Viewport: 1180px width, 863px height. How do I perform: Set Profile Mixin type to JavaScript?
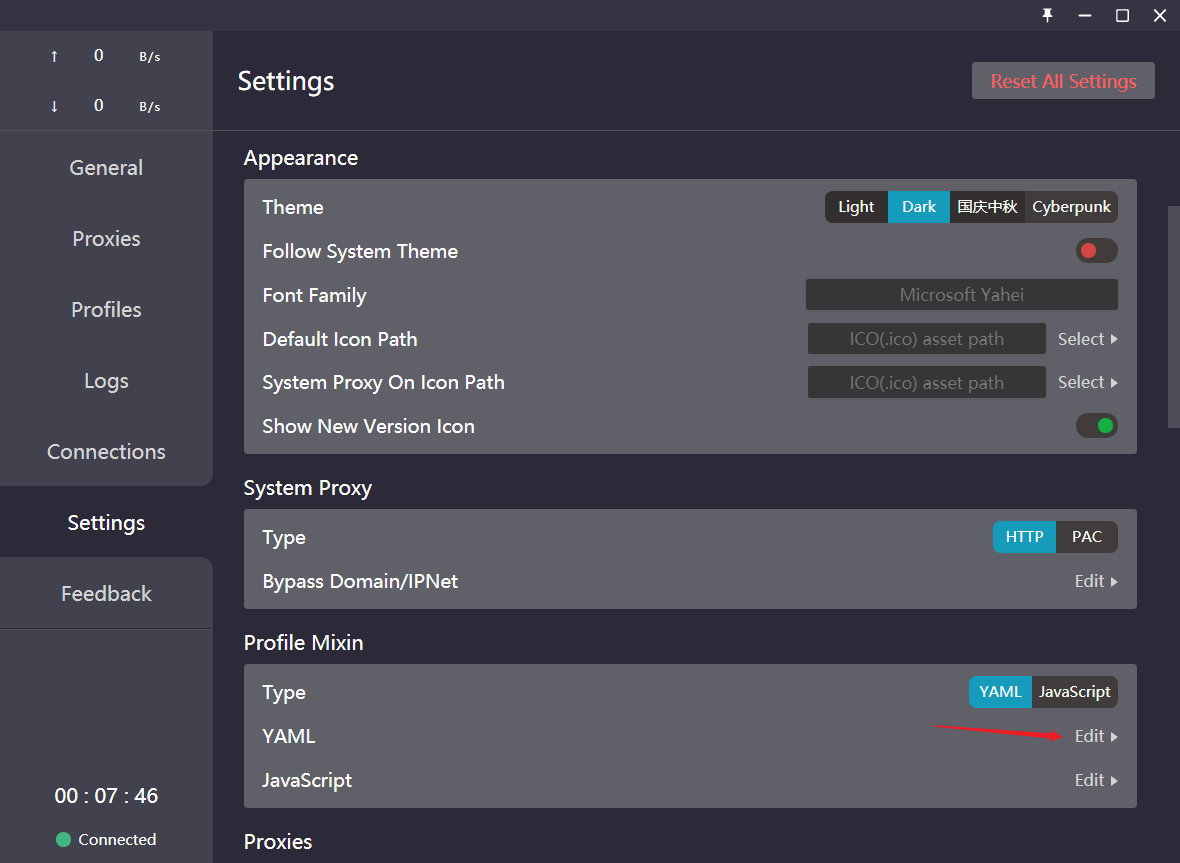[1075, 692]
